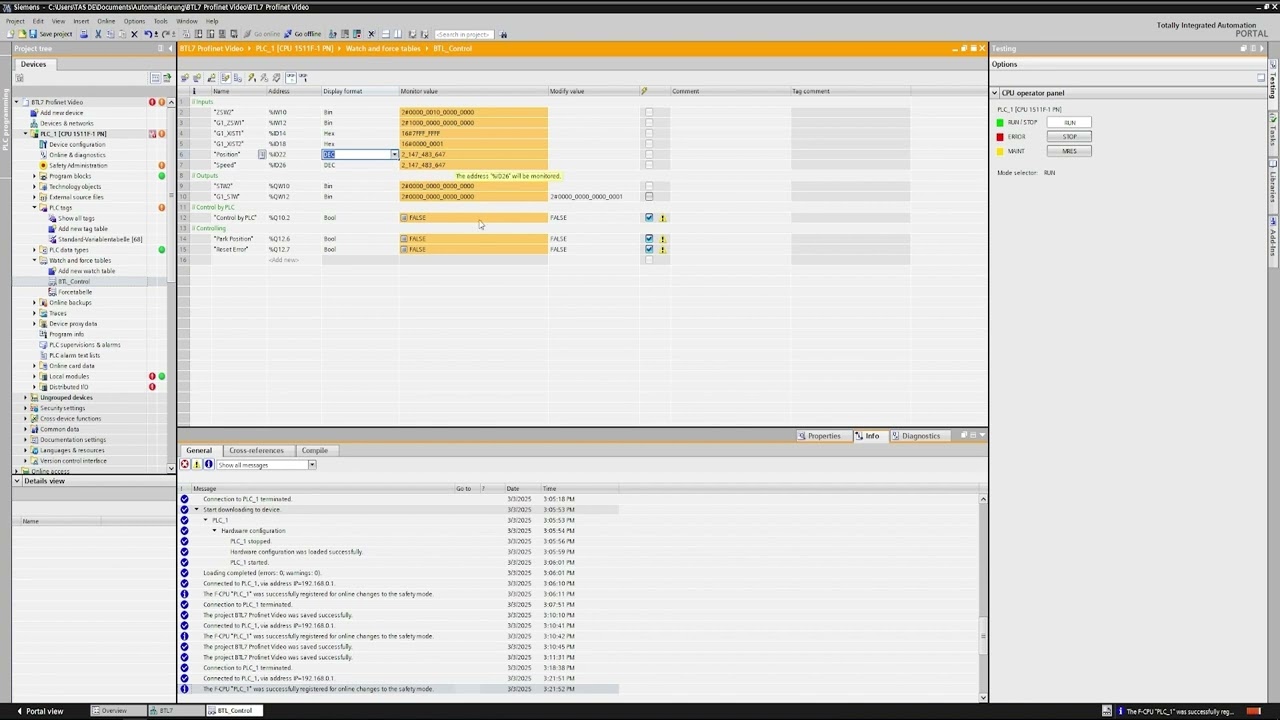
Task: Click the Devices & networks icon in tree
Action: click(34, 123)
